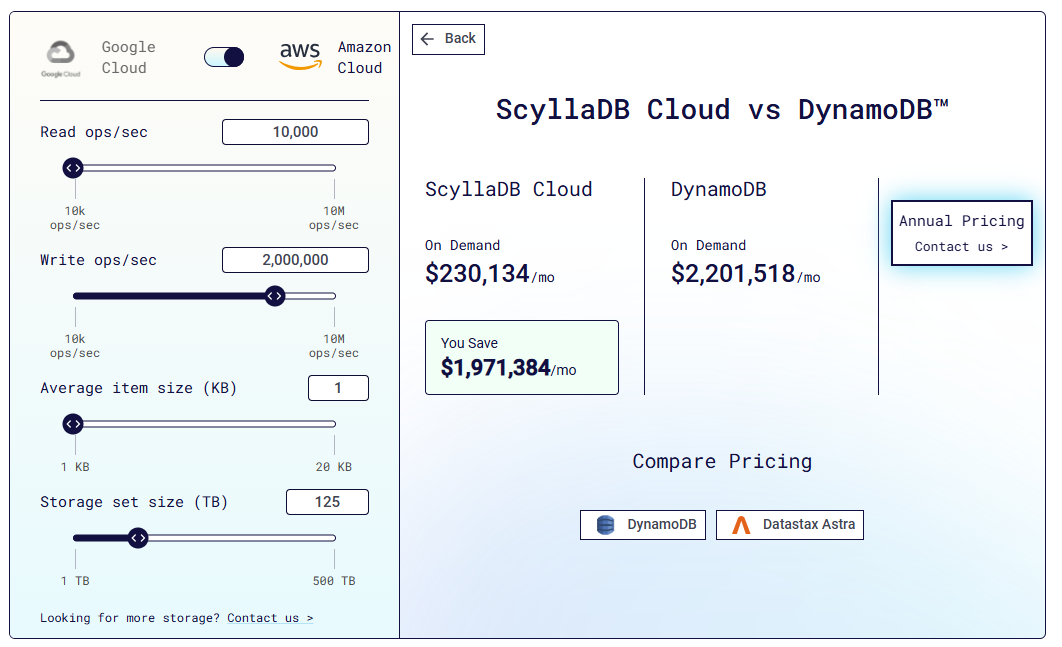This screenshot has width=1062, height=647.
Task: Click the Datastax Astra logo icon
Action: (x=742, y=525)
